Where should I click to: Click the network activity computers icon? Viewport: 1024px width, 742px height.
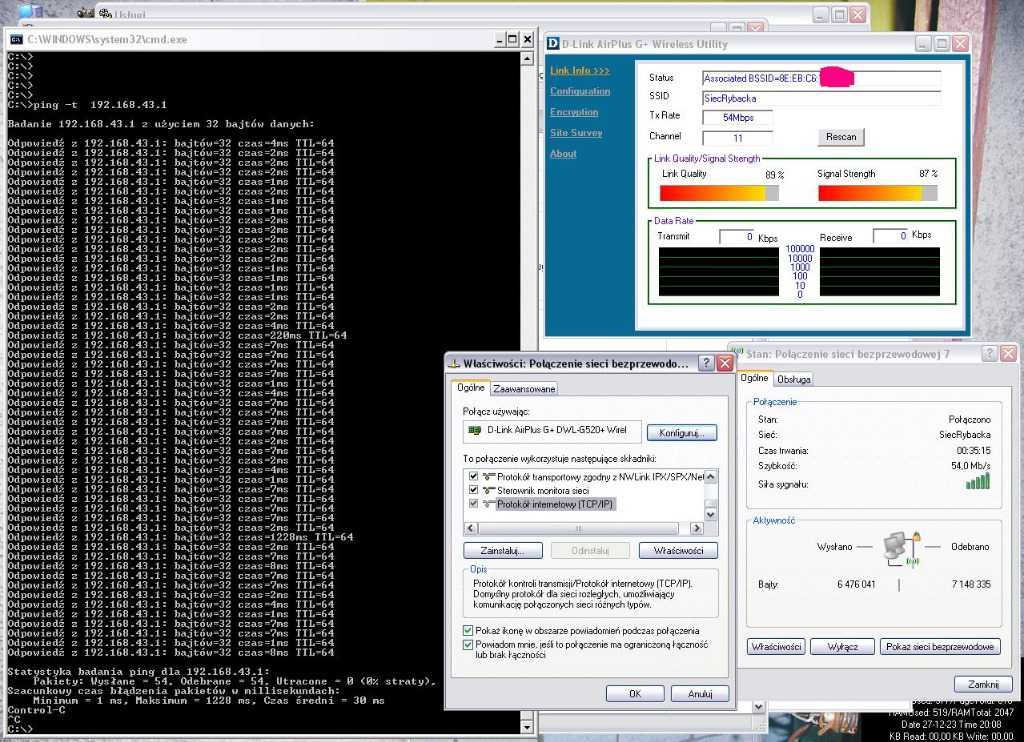(902, 547)
